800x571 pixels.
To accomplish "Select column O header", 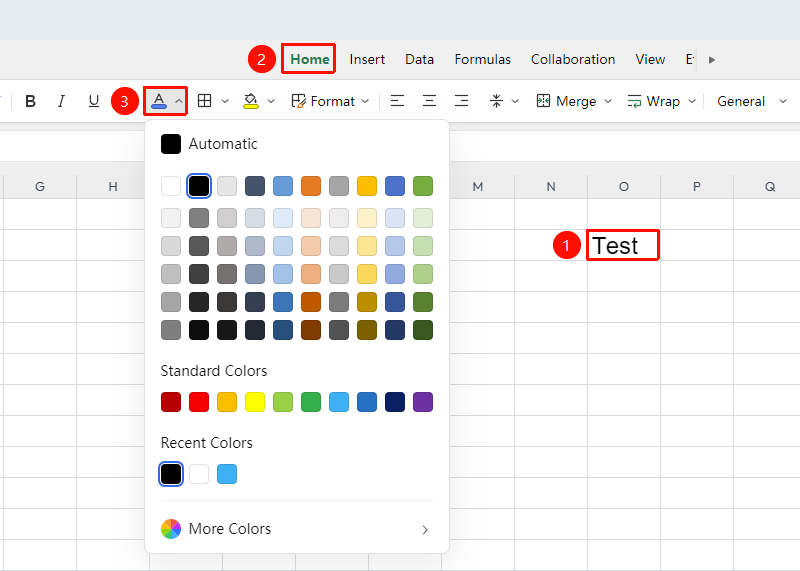I will [624, 187].
